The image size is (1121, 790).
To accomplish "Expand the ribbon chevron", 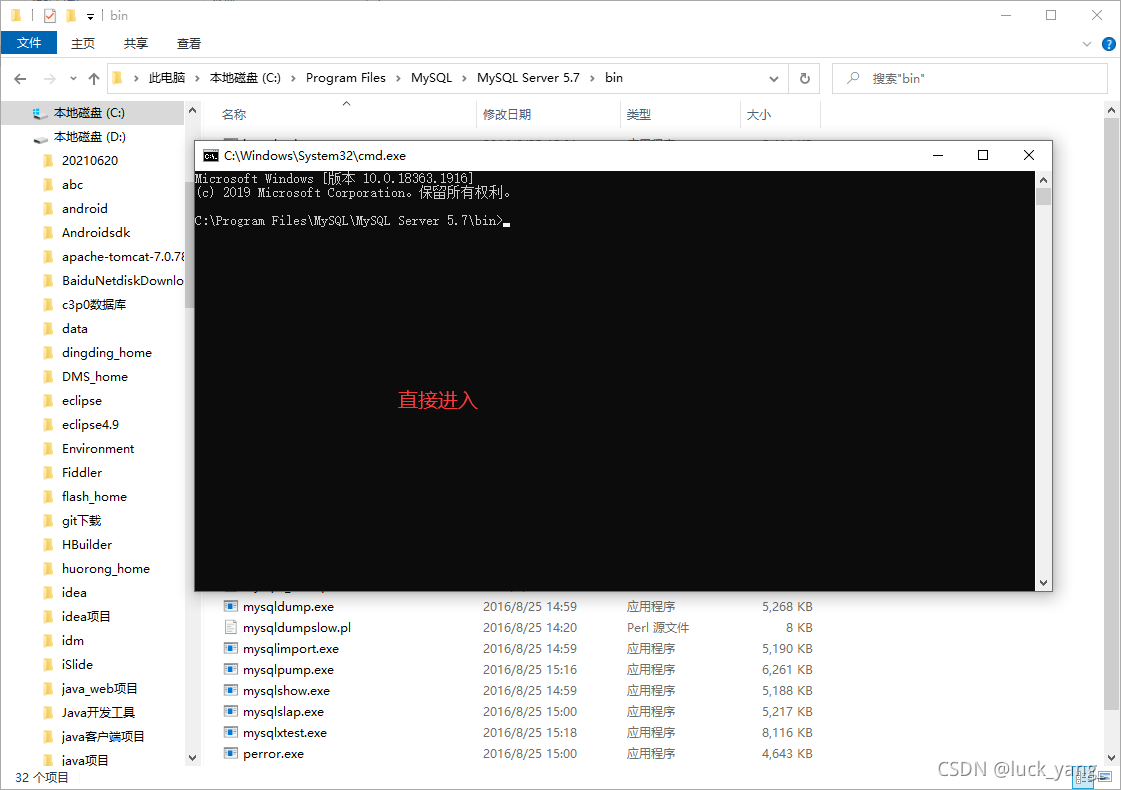I will tap(1087, 44).
